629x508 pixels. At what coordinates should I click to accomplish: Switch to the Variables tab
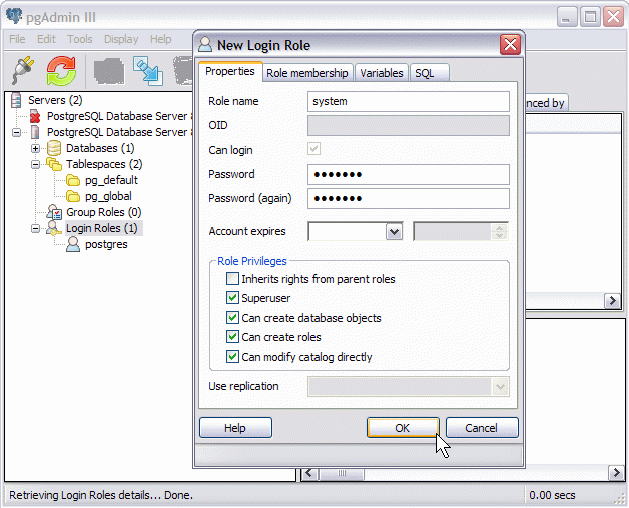(381, 73)
